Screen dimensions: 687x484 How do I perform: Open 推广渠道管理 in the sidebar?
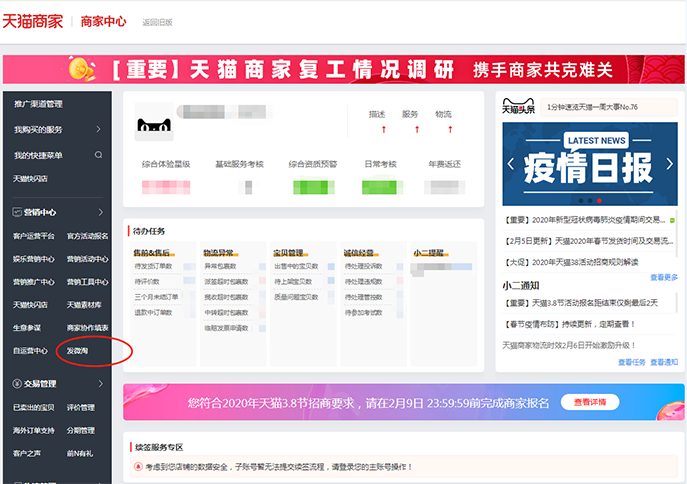(38, 104)
